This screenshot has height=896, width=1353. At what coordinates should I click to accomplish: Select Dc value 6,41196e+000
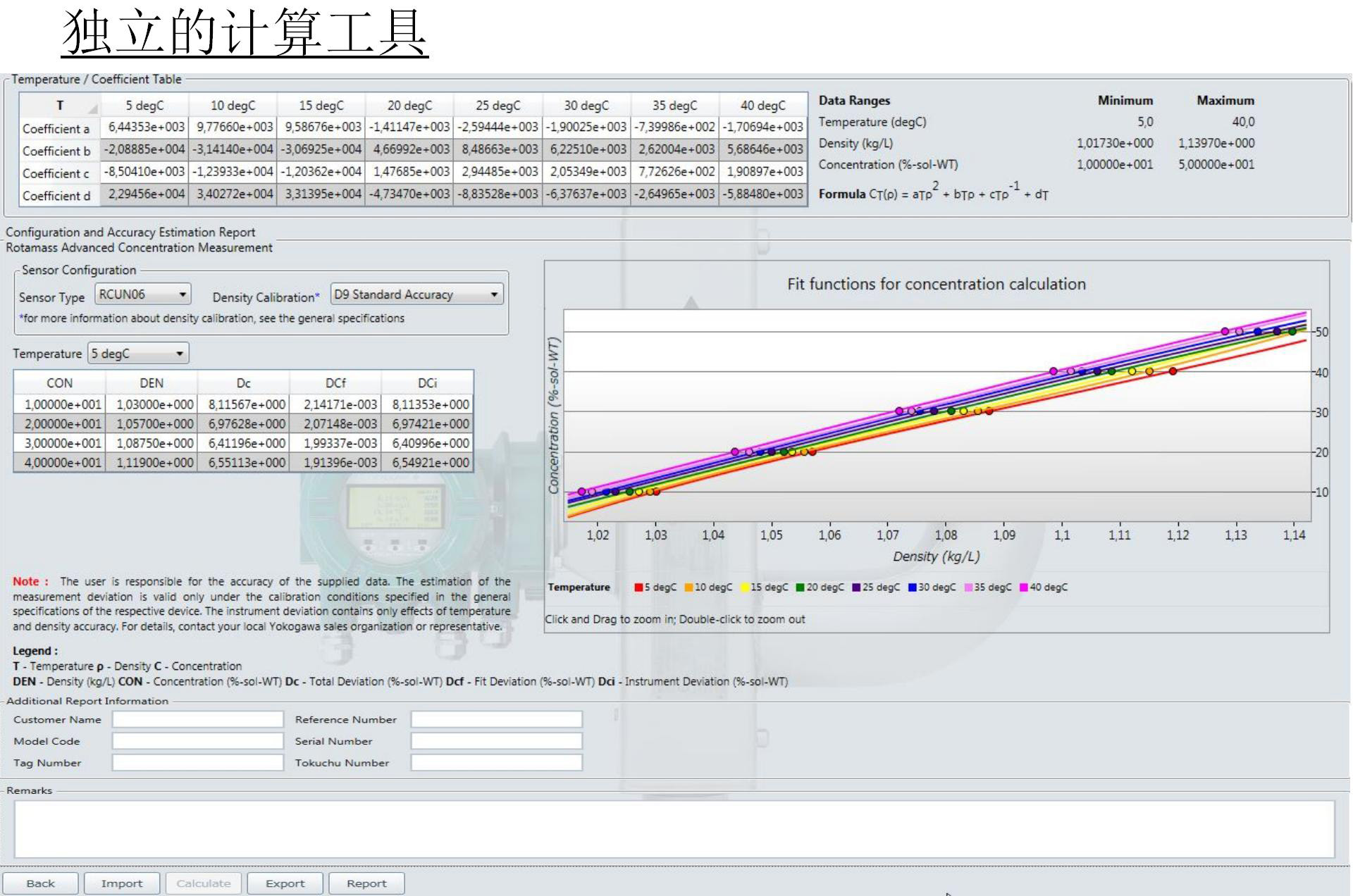pos(243,444)
